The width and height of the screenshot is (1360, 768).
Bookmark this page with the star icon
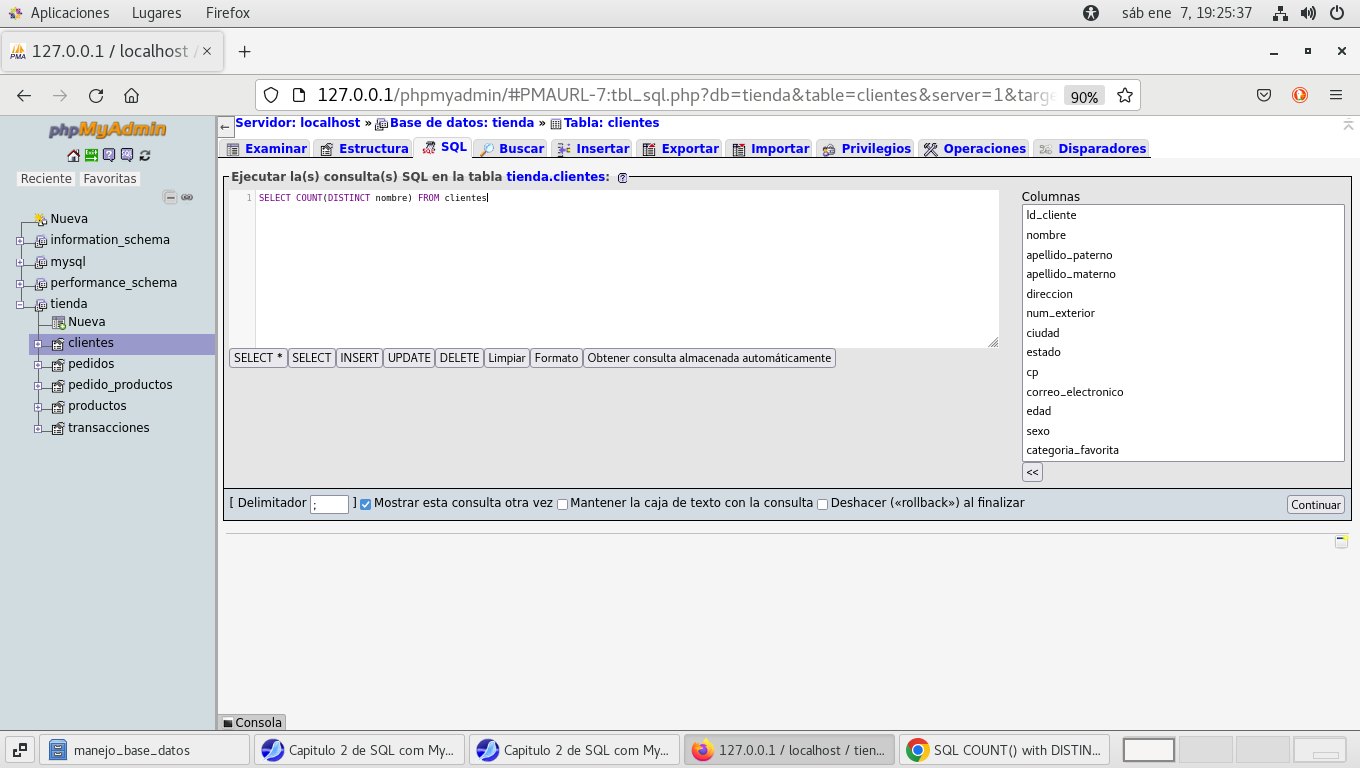point(1125,96)
